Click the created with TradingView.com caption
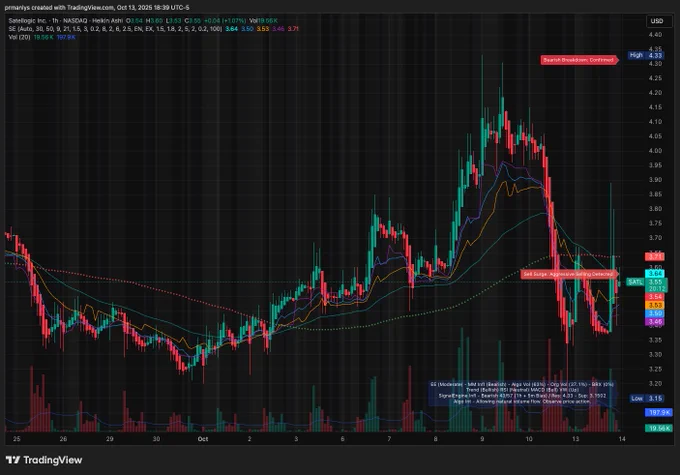Image resolution: width=680 pixels, height=475 pixels. pos(97,7)
